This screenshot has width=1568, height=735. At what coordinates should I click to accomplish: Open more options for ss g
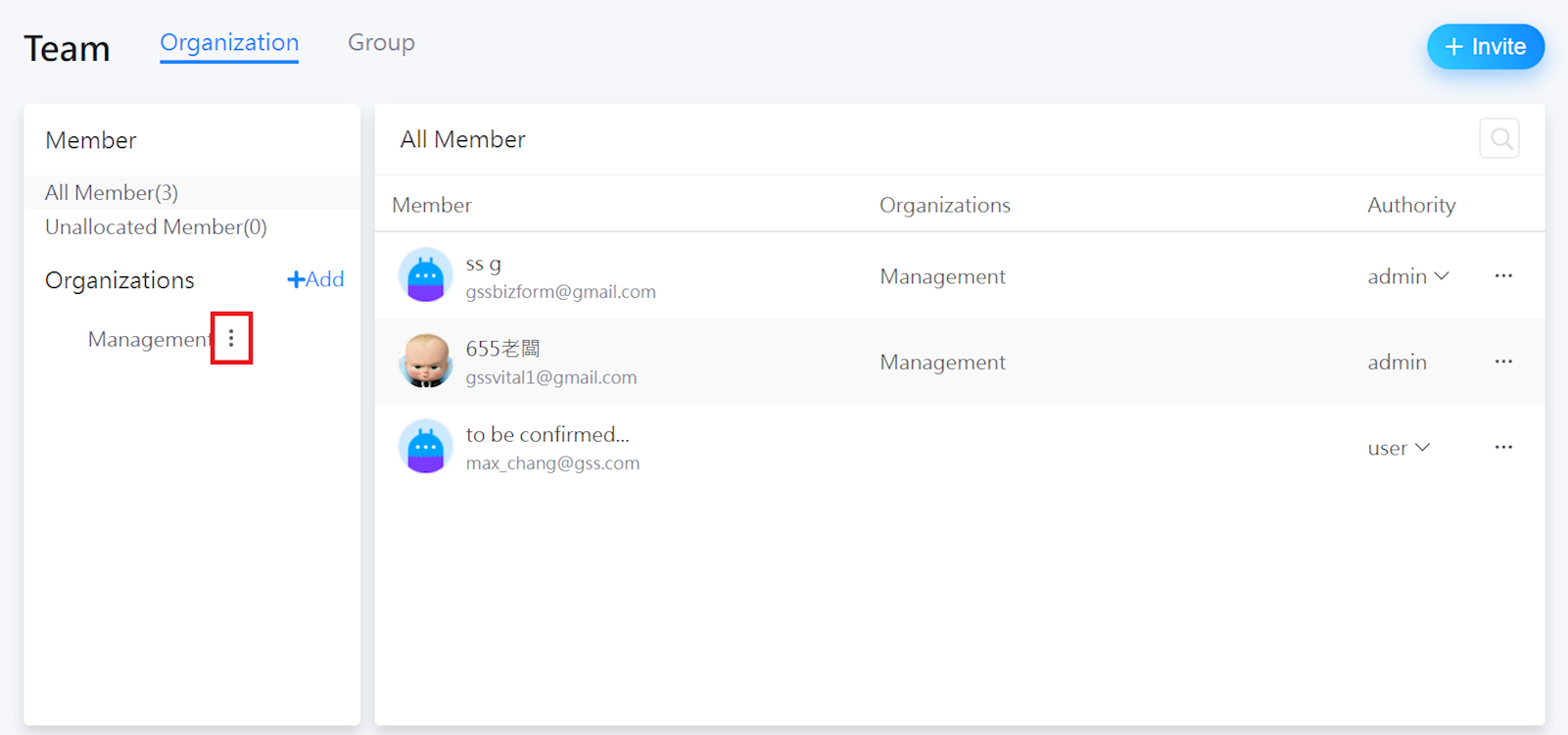[1503, 276]
